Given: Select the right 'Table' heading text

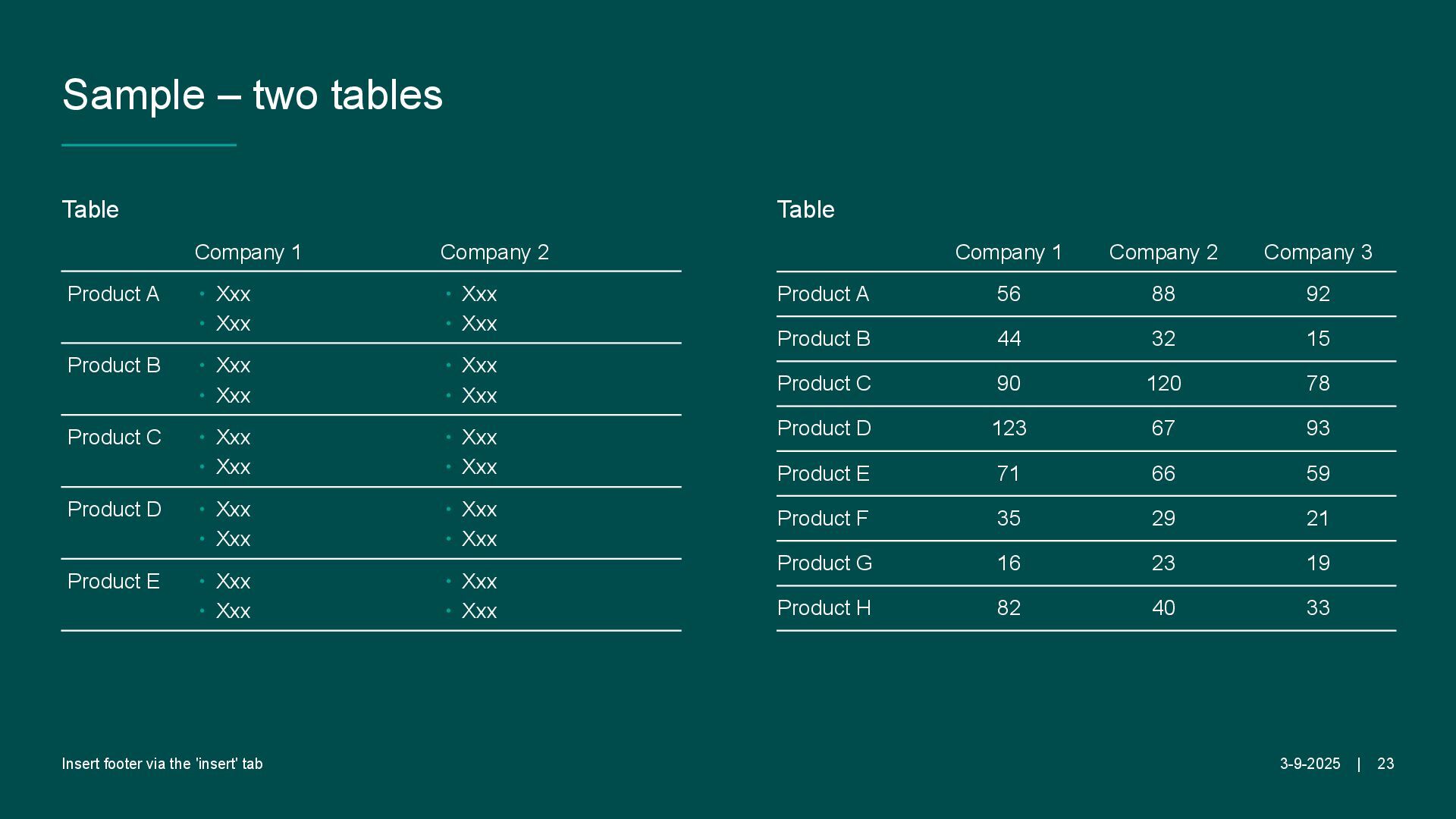Looking at the screenshot, I should (805, 209).
